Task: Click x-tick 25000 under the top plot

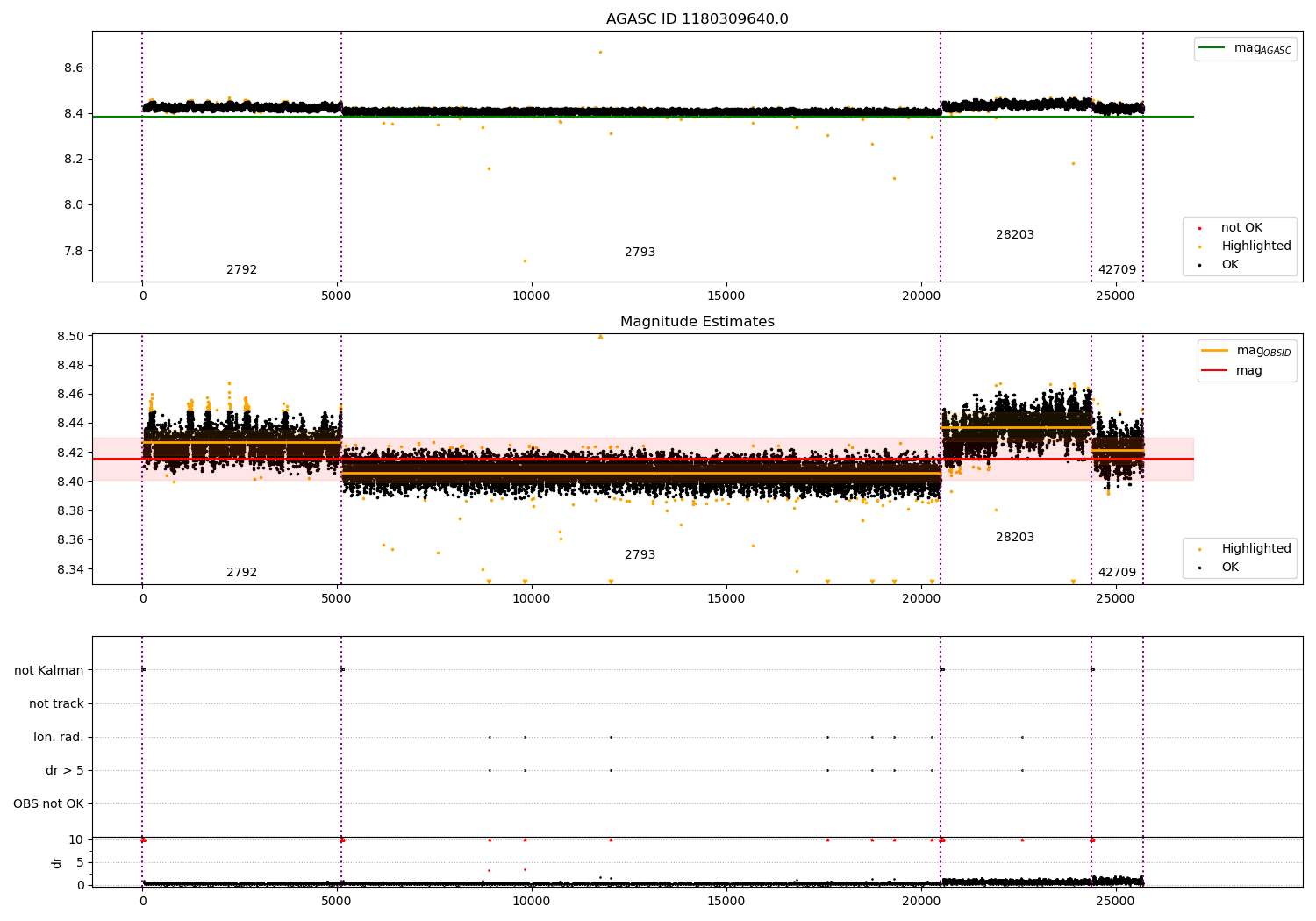Action: pyautogui.click(x=1116, y=296)
